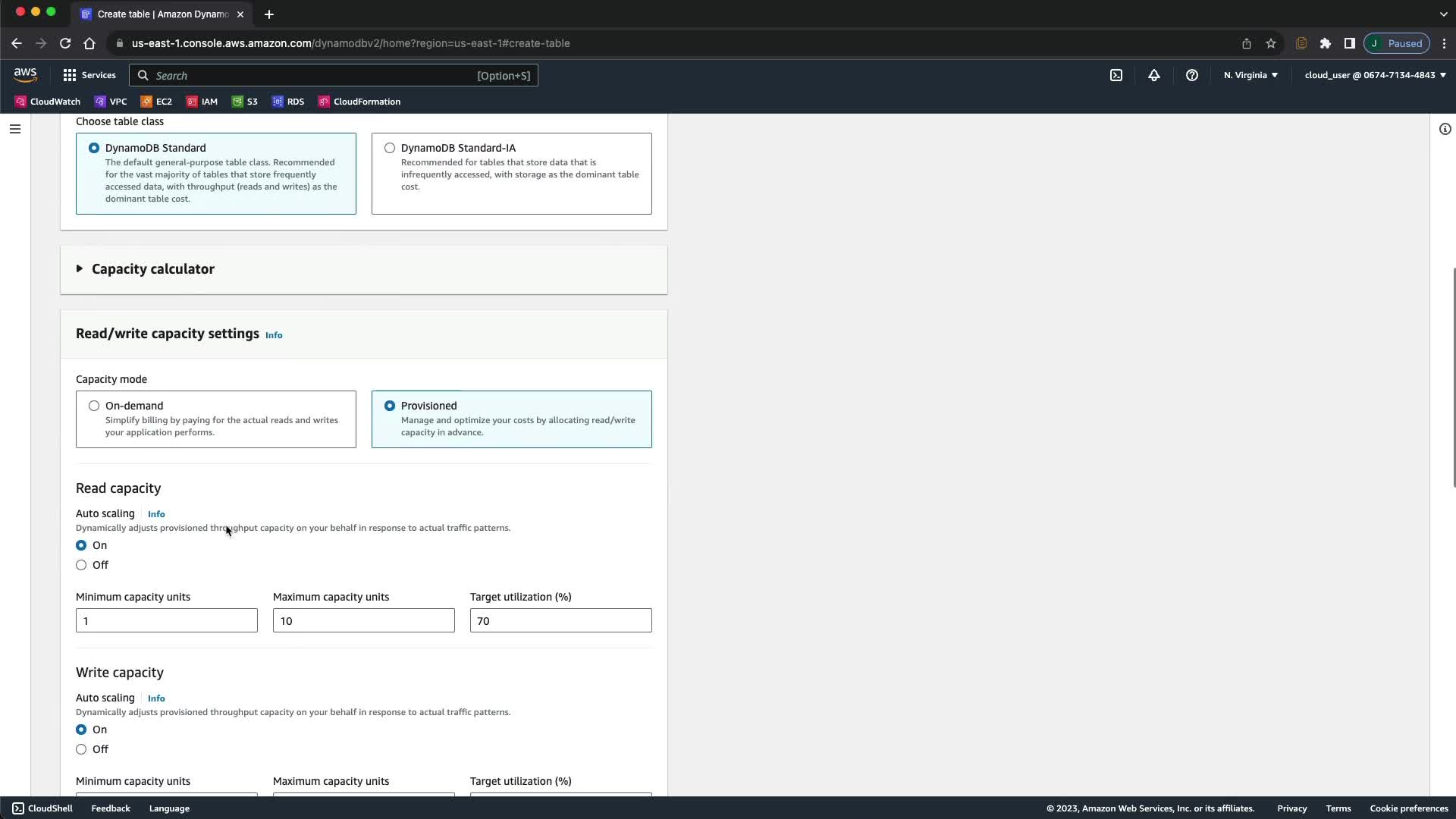Select On-demand capacity mode
The height and width of the screenshot is (819, 1456).
(94, 406)
